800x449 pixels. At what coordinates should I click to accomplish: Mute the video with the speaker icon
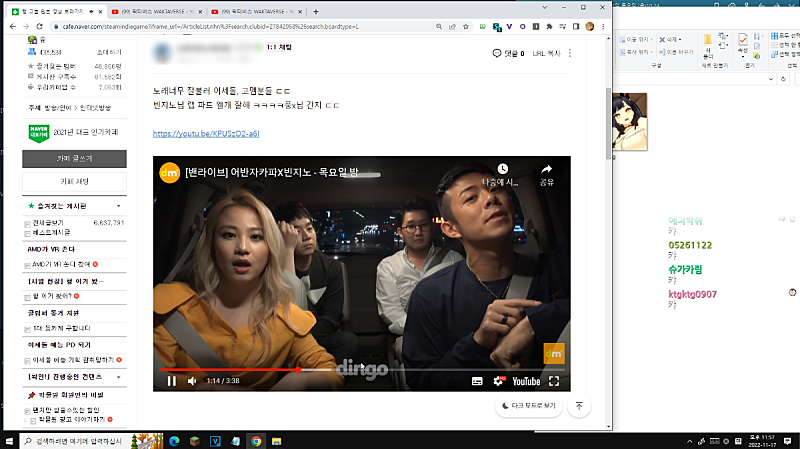pos(192,381)
